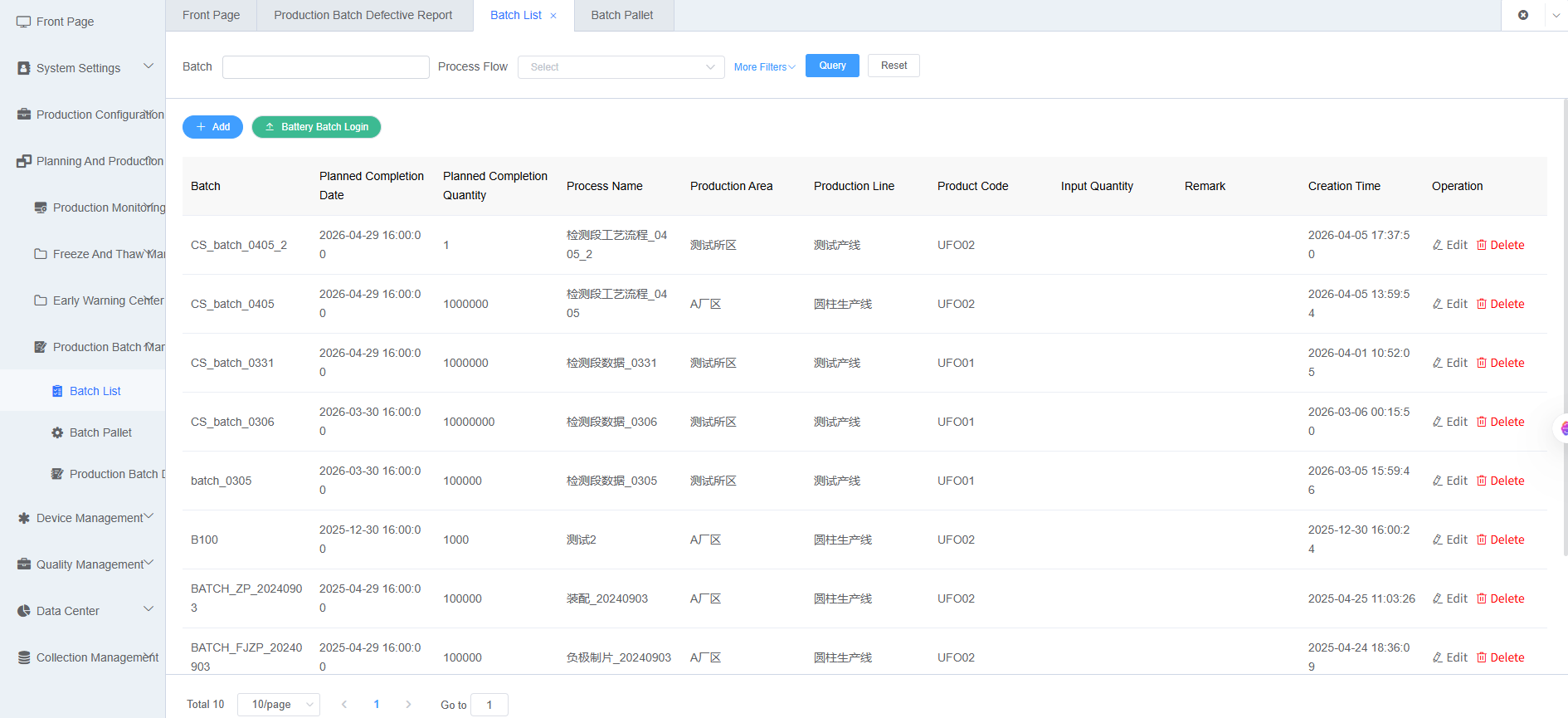This screenshot has height=718, width=1568.
Task: Click the Collection Management database icon
Action: (23, 657)
